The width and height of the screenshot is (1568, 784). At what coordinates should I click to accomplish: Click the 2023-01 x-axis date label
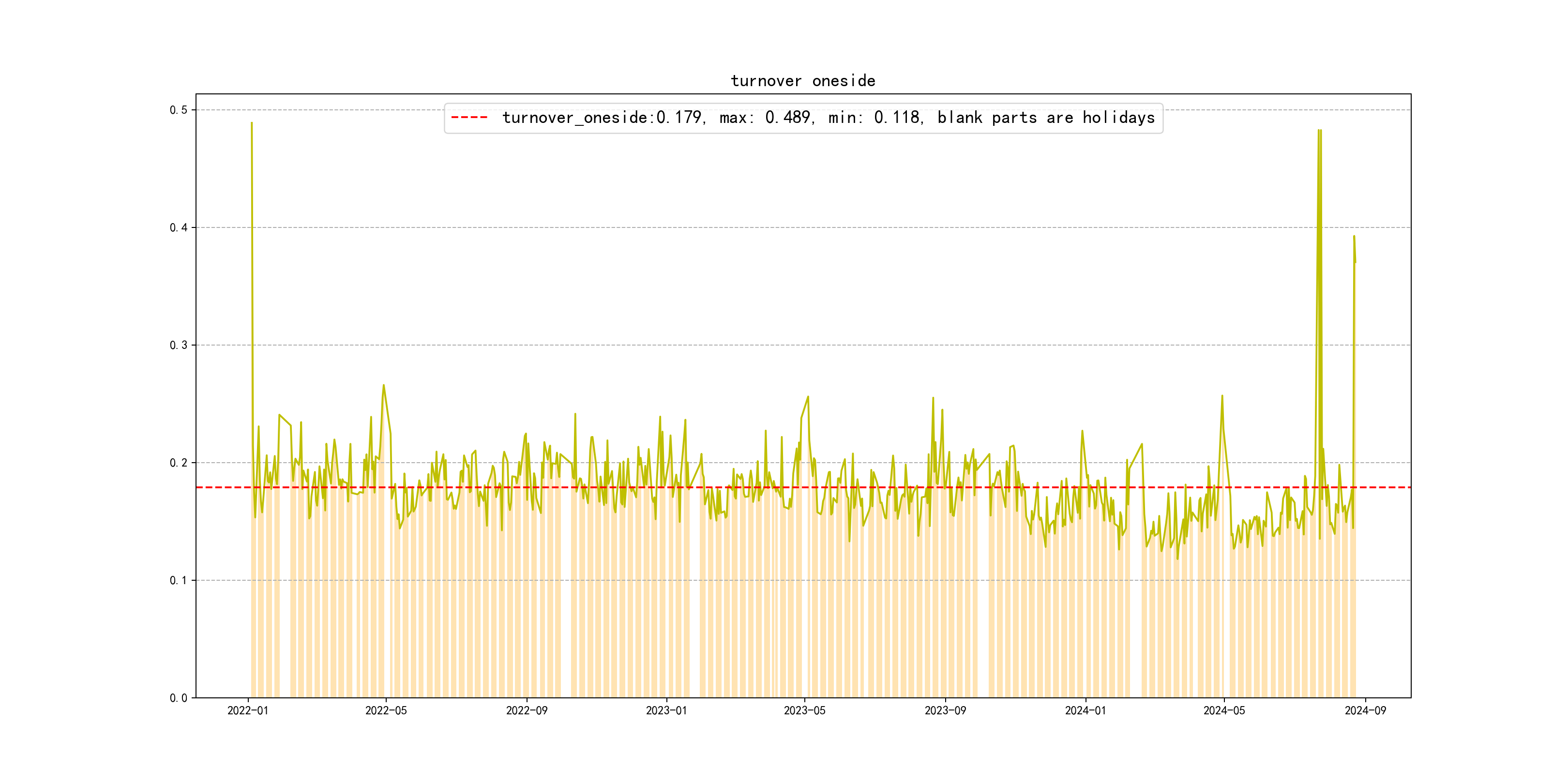click(x=666, y=710)
